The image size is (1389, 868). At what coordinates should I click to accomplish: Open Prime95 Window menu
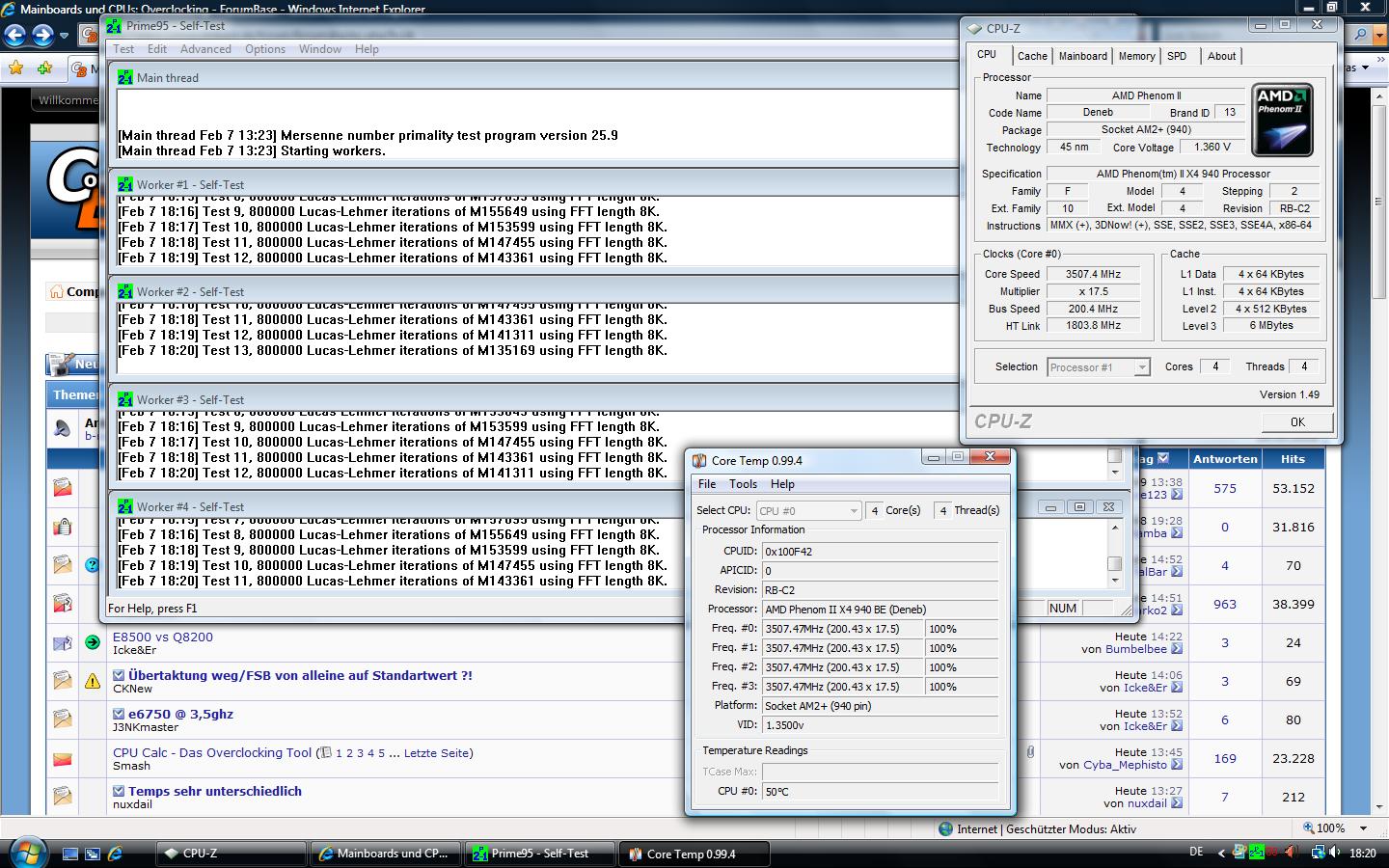pyautogui.click(x=320, y=48)
